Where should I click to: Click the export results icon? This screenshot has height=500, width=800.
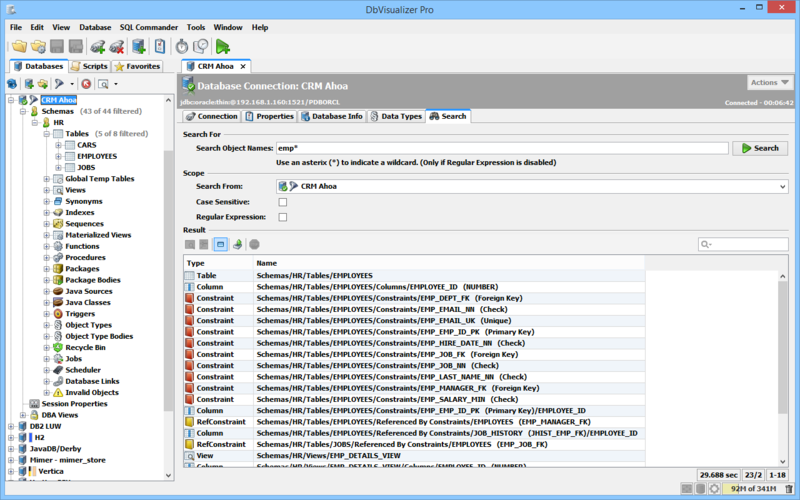pos(237,244)
